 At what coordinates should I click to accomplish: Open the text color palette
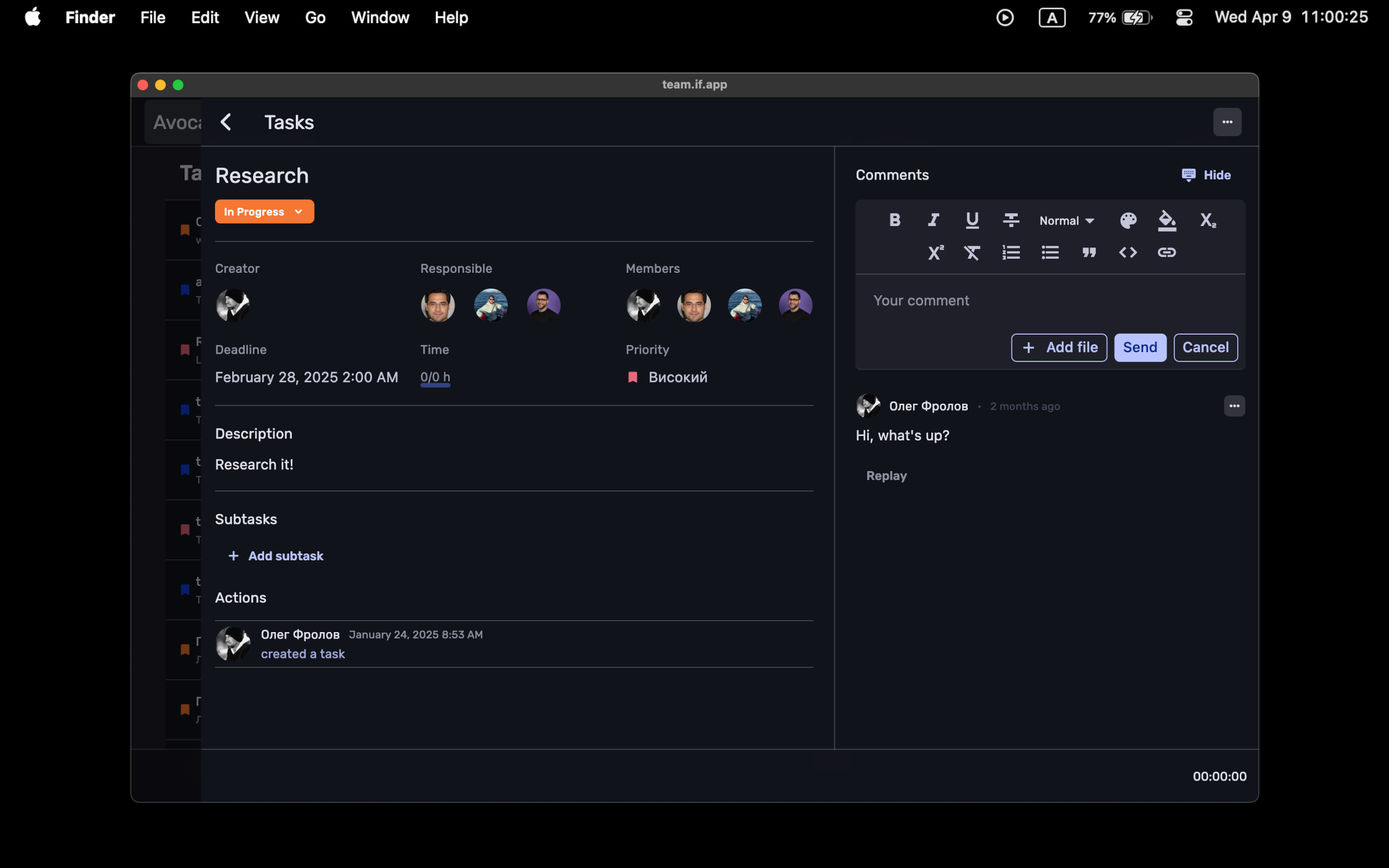tap(1128, 220)
